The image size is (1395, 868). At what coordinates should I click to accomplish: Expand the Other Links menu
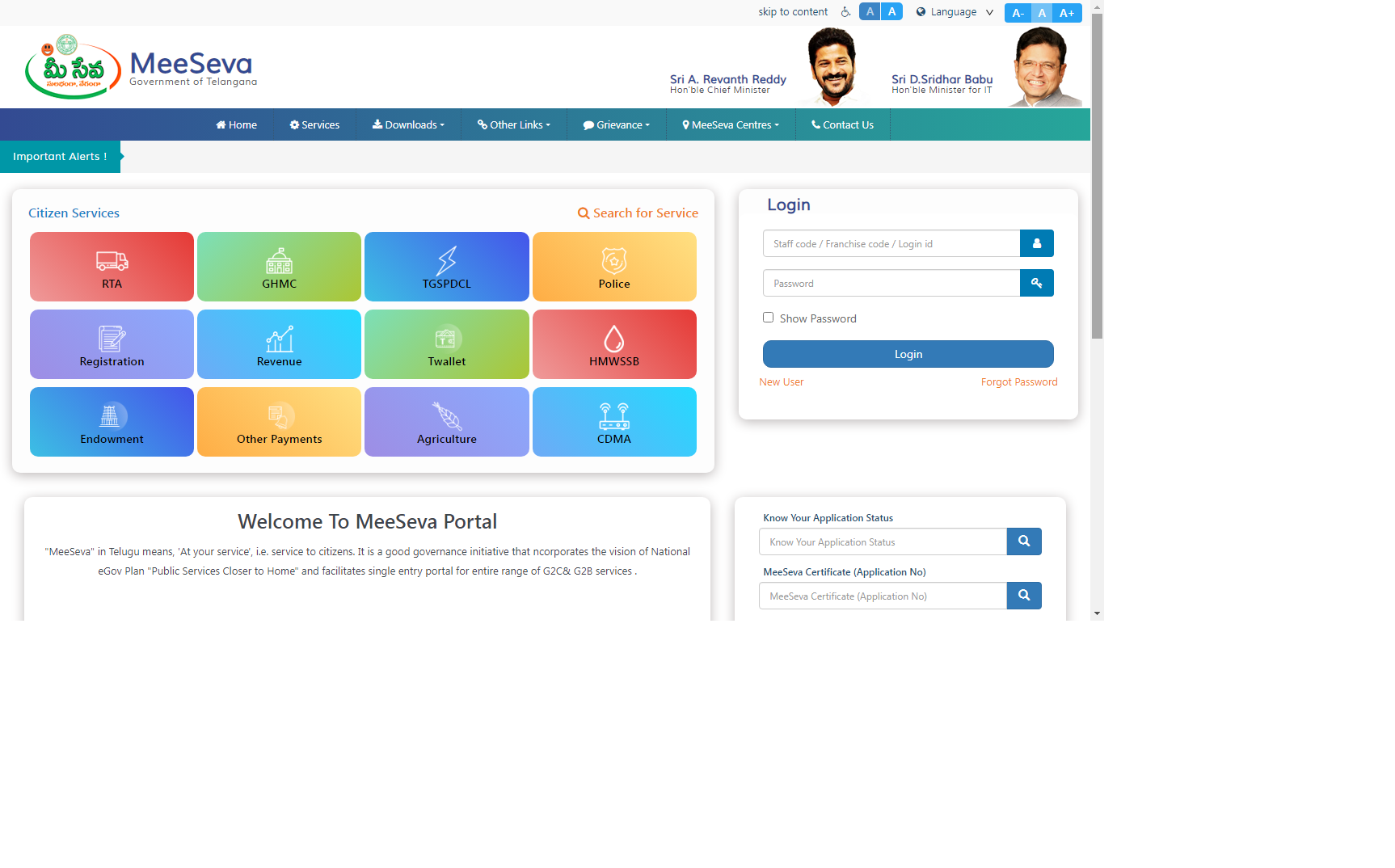point(514,124)
